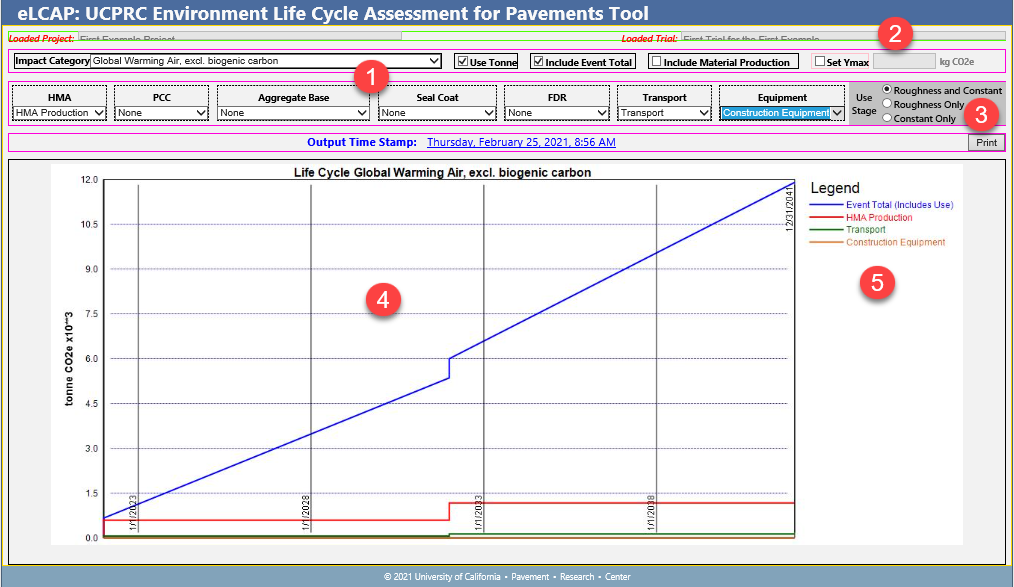Click the Ymax value input field
This screenshot has height=587, width=1014.
pyautogui.click(x=904, y=62)
